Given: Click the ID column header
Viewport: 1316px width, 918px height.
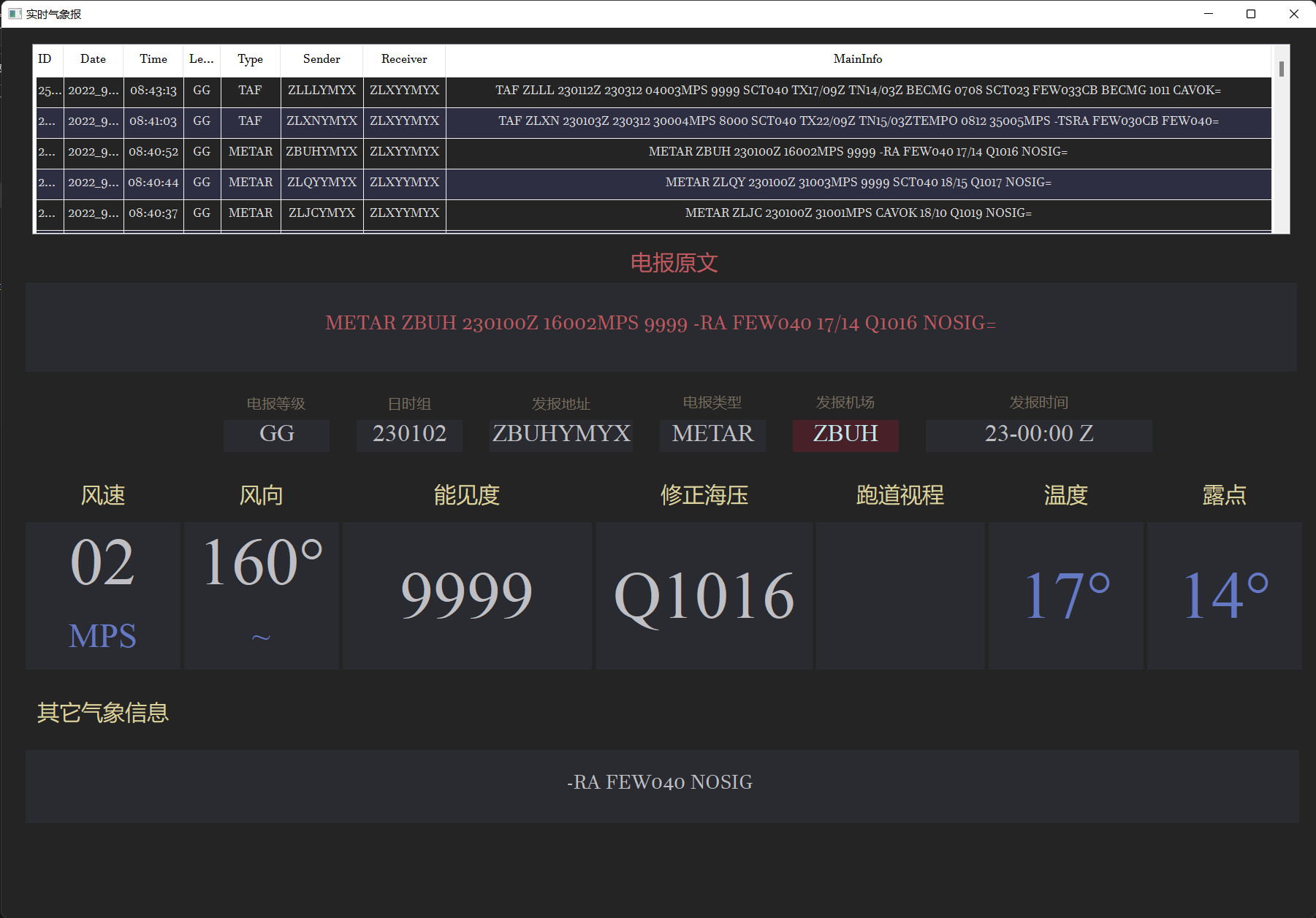Looking at the screenshot, I should [x=45, y=59].
